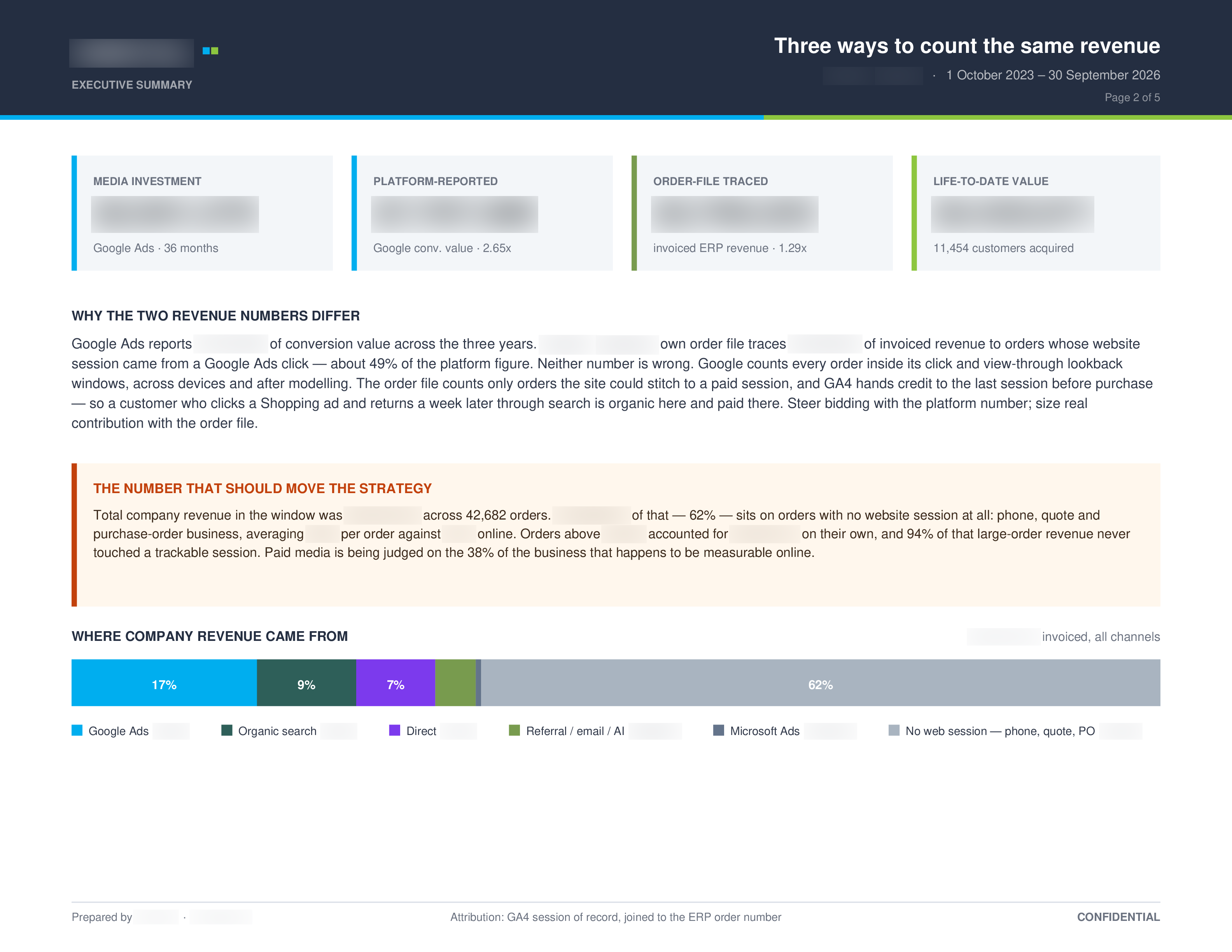
Task: Click the Microsoft Ads slate legend swatch
Action: (x=719, y=730)
